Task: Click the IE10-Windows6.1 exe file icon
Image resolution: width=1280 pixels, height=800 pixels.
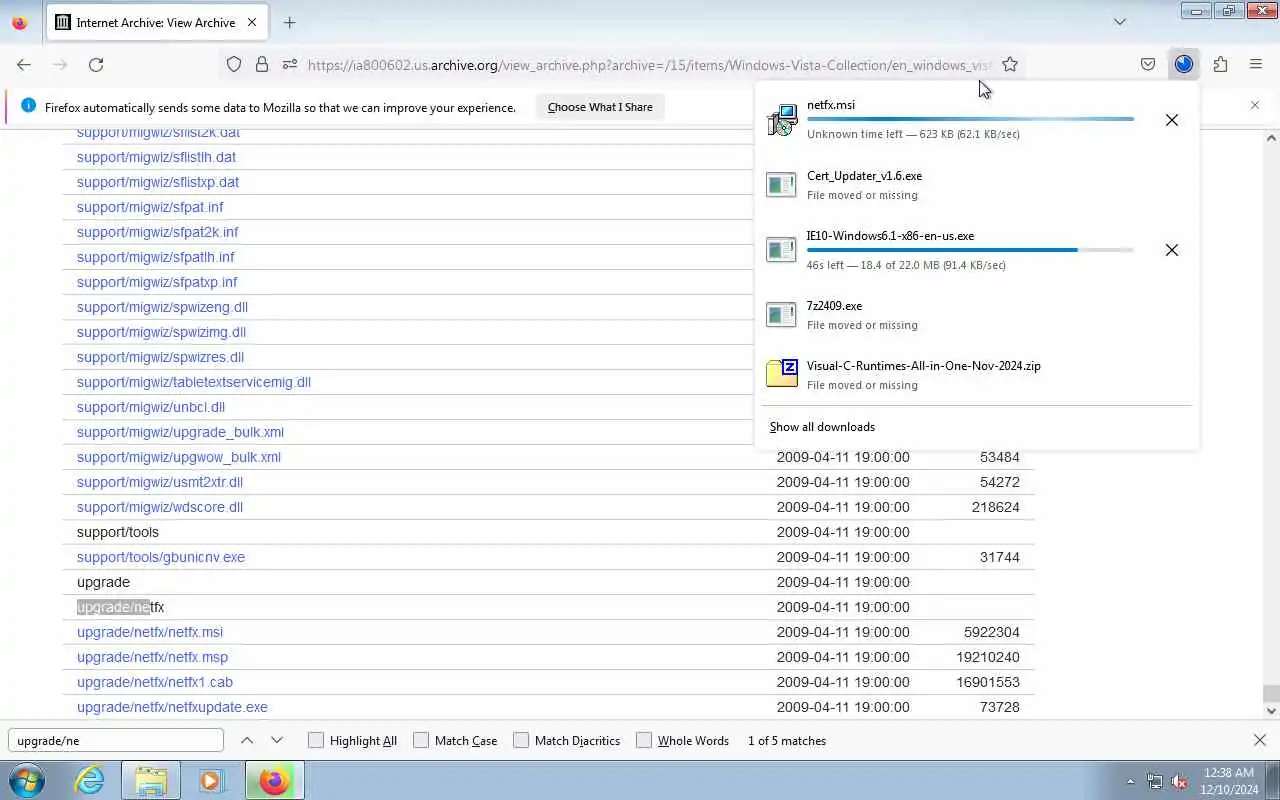Action: pos(782,250)
